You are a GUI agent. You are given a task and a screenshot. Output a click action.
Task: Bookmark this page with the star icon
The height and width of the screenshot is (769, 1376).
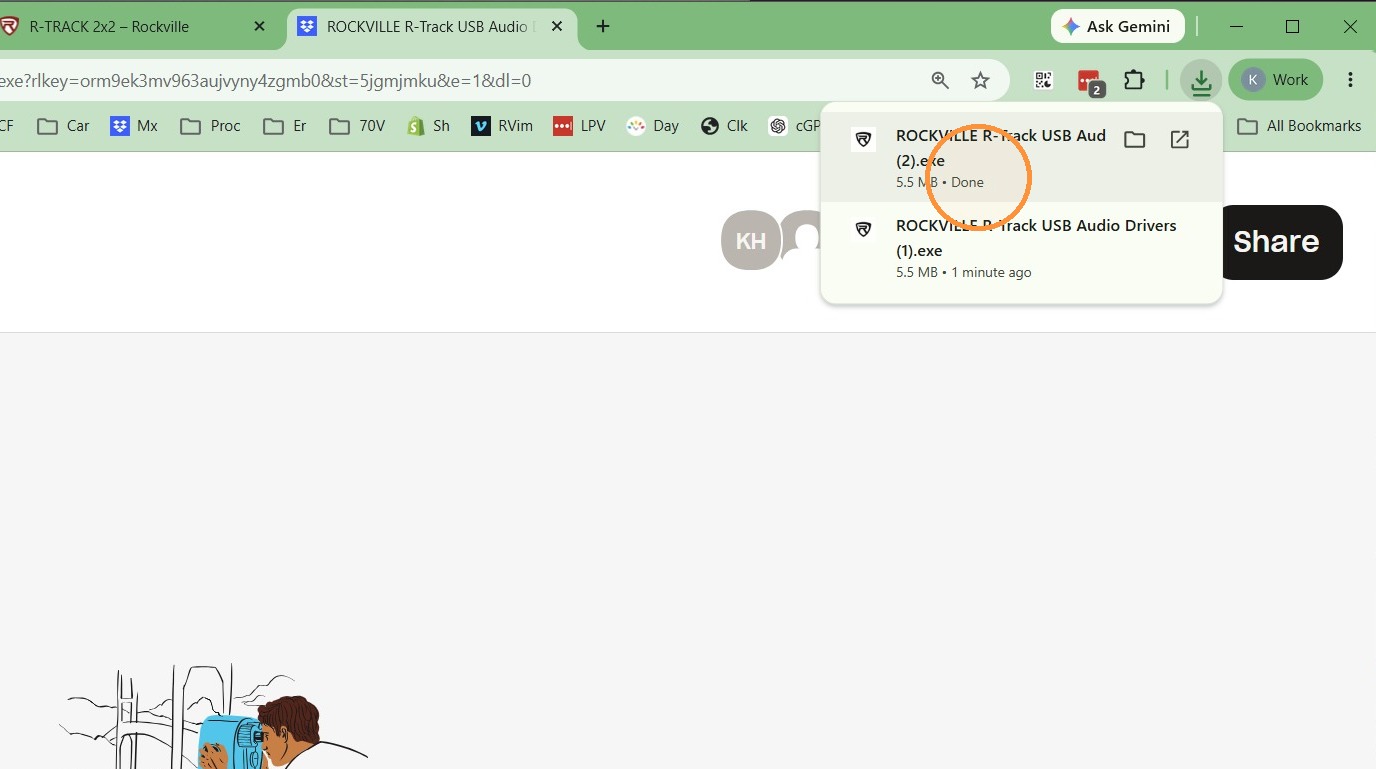point(980,80)
